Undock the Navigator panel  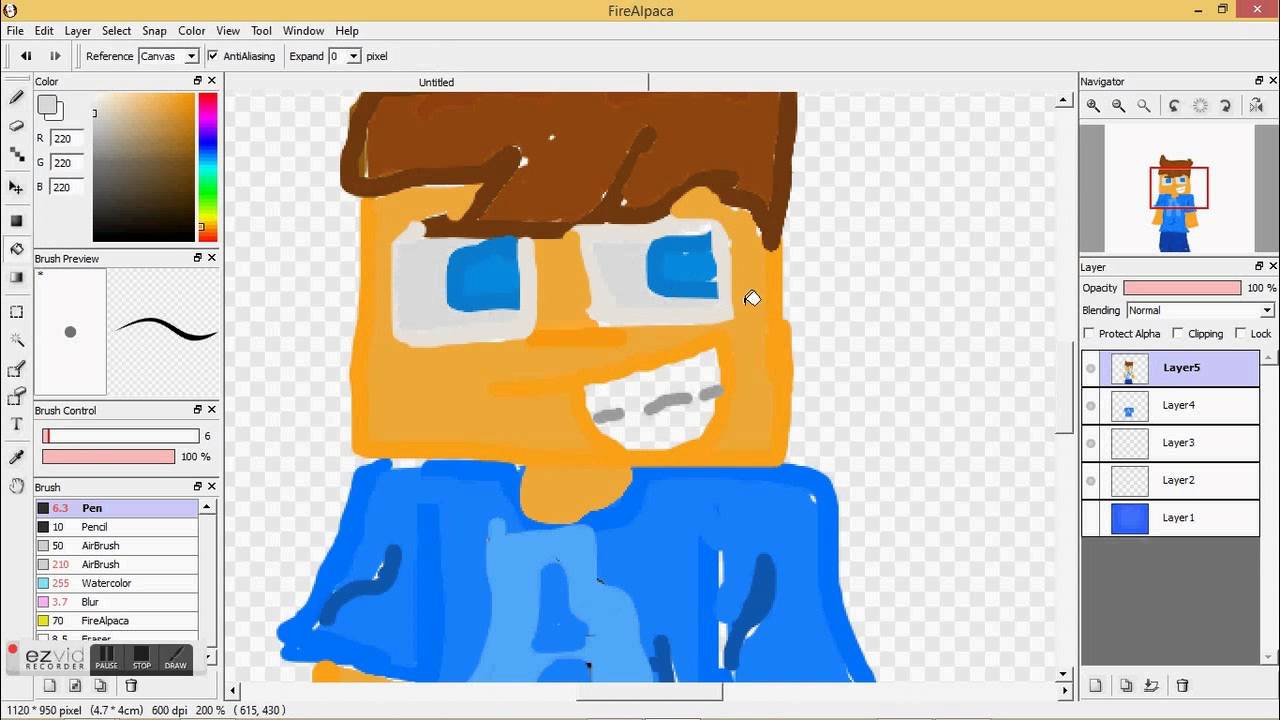(1259, 81)
